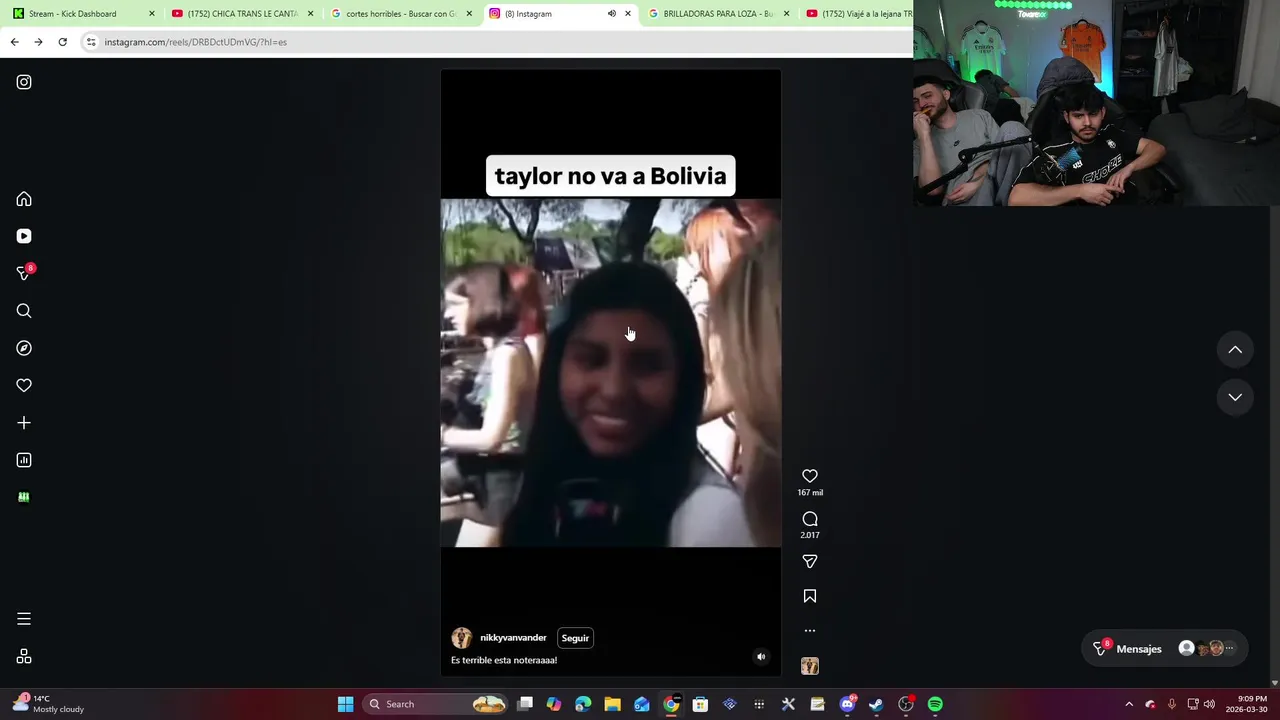Screen dimensions: 1280x720
Task: Open the Reels section in sidebar
Action: pyautogui.click(x=24, y=236)
